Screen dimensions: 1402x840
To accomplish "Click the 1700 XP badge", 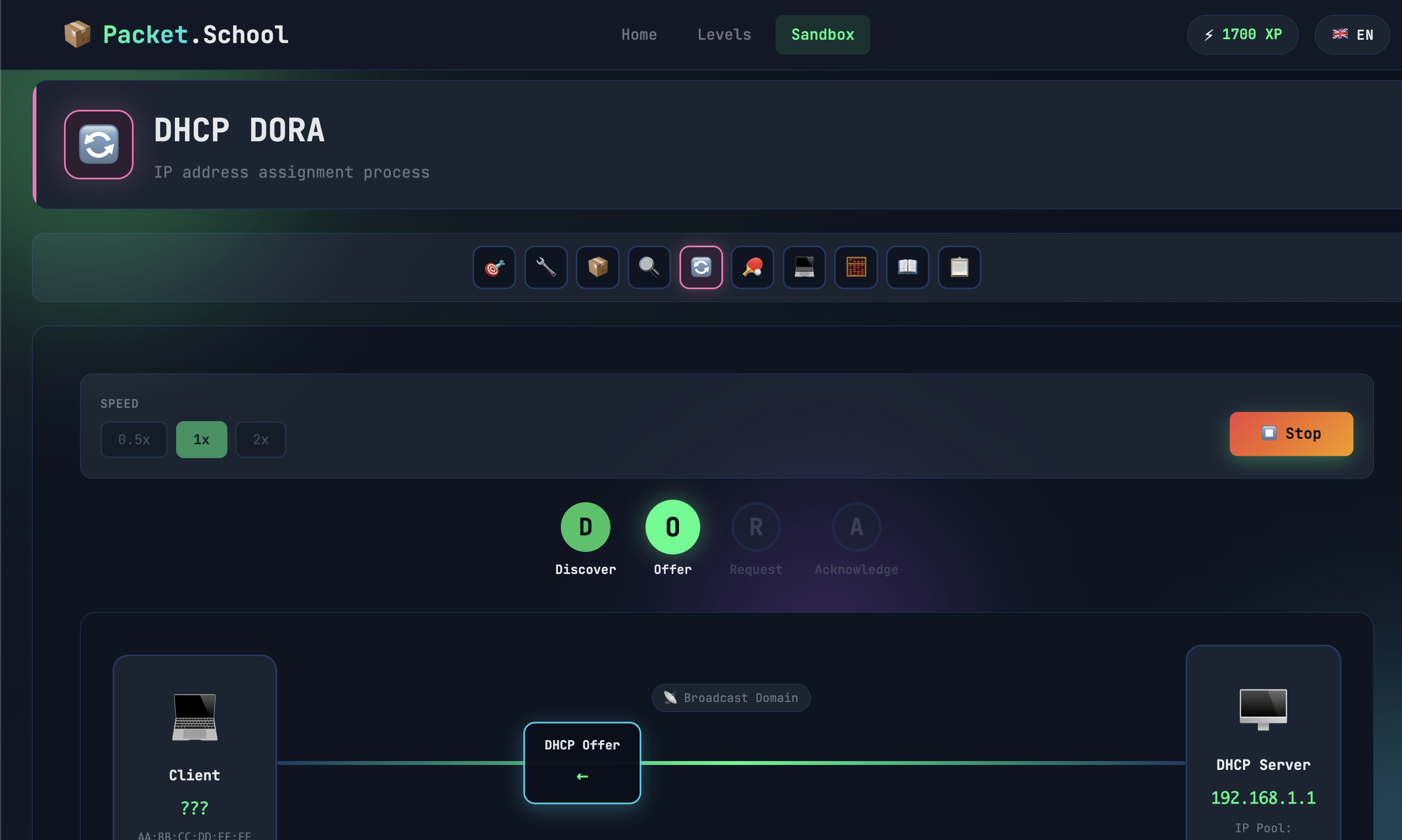I will click(x=1242, y=35).
